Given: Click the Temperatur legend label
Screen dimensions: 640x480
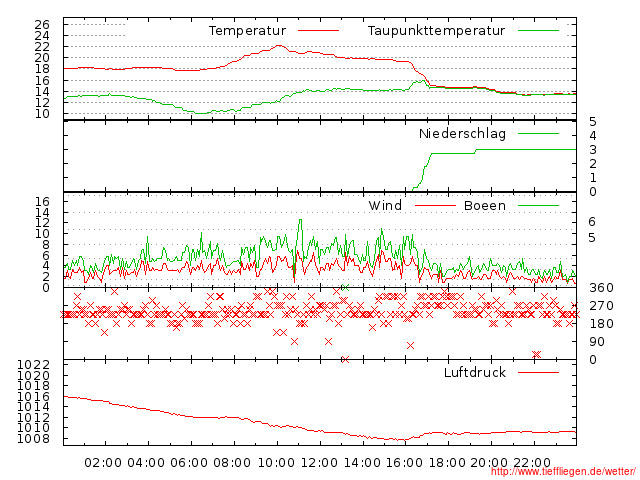Looking at the screenshot, I should (247, 31).
